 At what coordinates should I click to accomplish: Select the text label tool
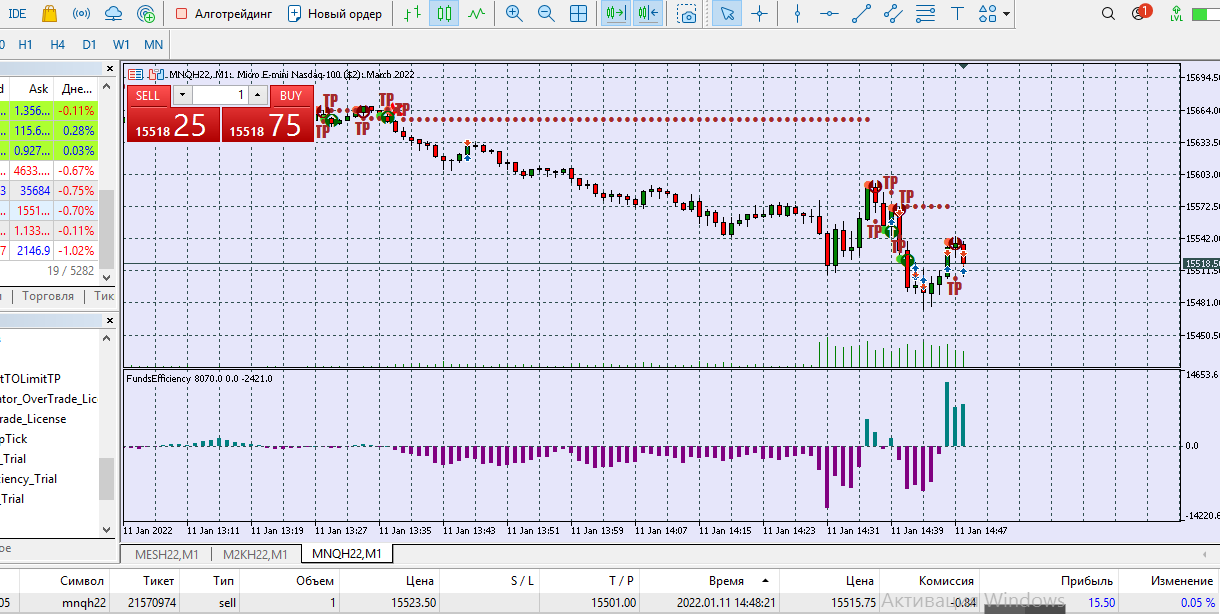[x=957, y=14]
